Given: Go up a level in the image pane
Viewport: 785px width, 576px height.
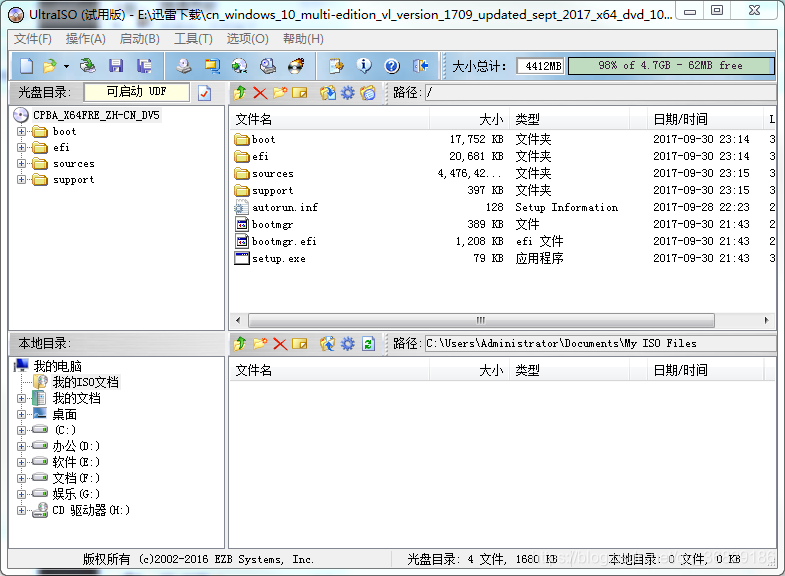Looking at the screenshot, I should (240, 93).
